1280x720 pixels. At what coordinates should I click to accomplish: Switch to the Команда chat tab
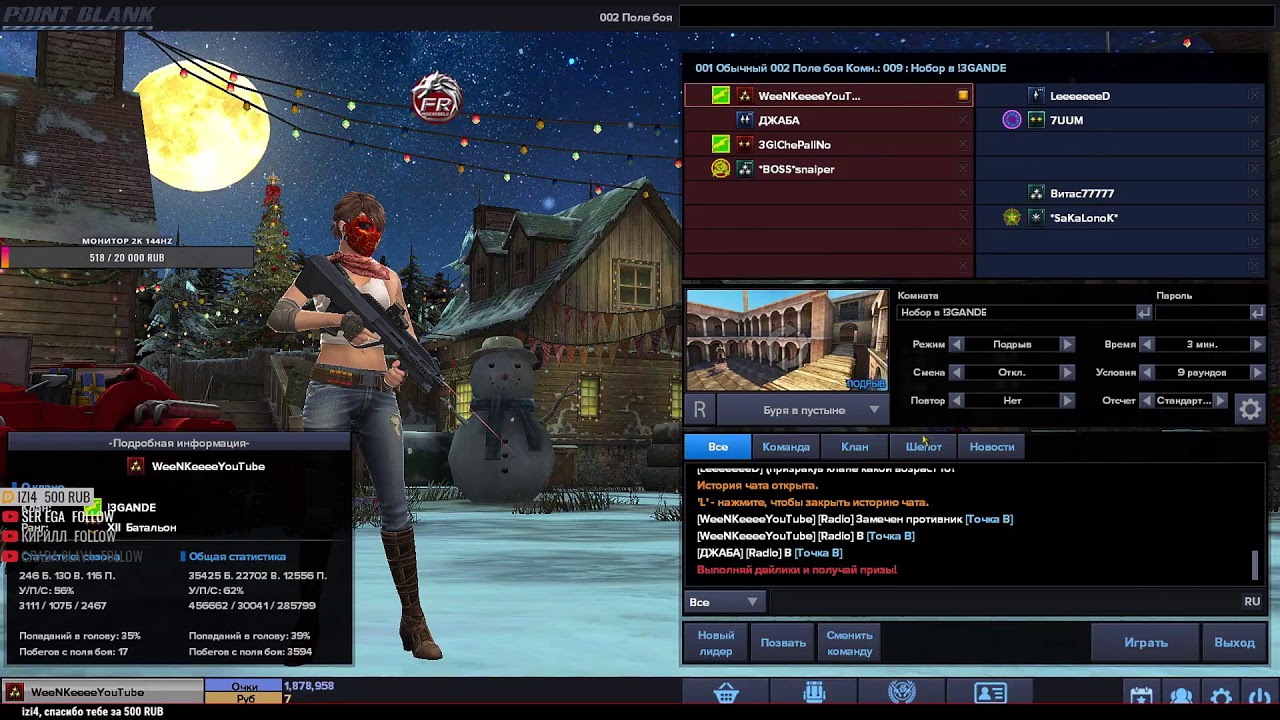coord(786,447)
